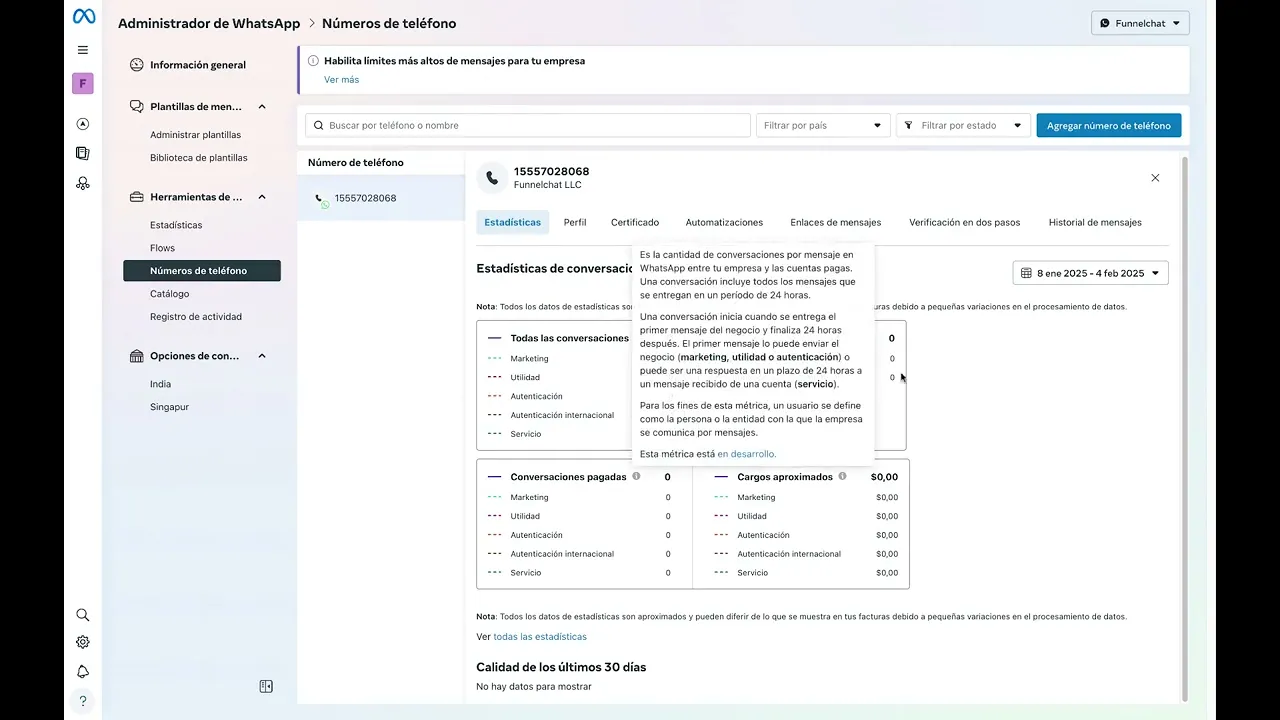Open the en desarrollo link in tooltip
Screen dimensions: 1280x720
click(x=745, y=454)
